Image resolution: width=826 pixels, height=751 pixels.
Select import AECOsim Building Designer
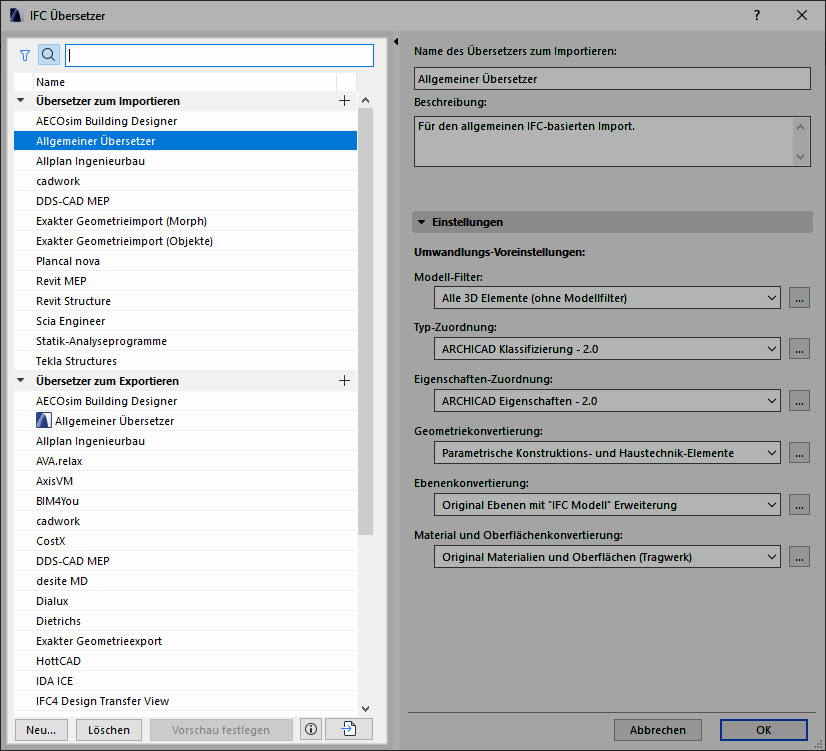click(x=185, y=121)
